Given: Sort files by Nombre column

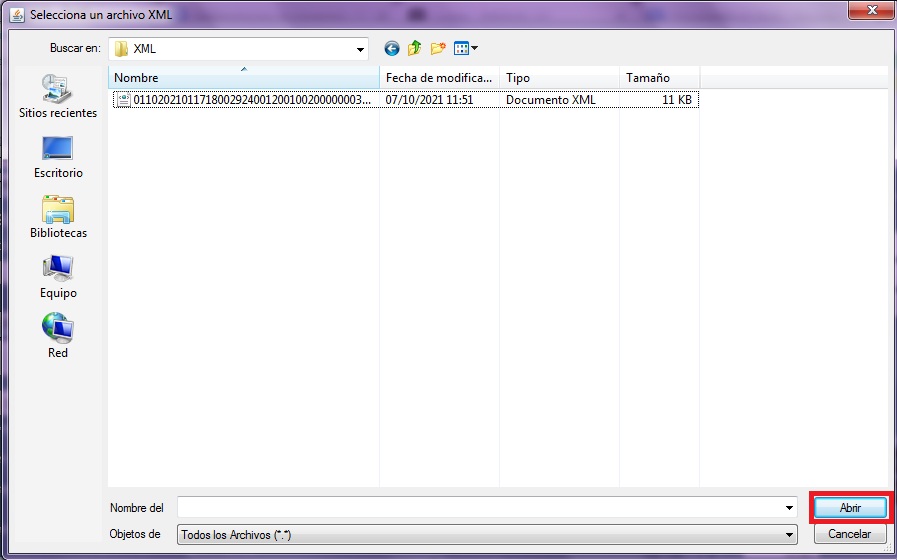Looking at the screenshot, I should (x=243, y=78).
